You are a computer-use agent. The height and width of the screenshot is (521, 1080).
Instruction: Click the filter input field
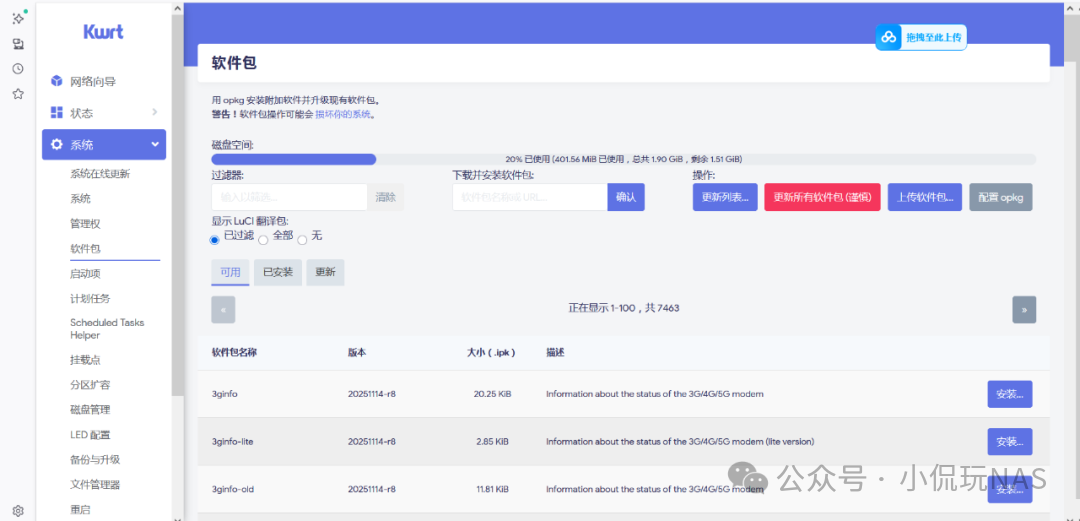click(289, 197)
